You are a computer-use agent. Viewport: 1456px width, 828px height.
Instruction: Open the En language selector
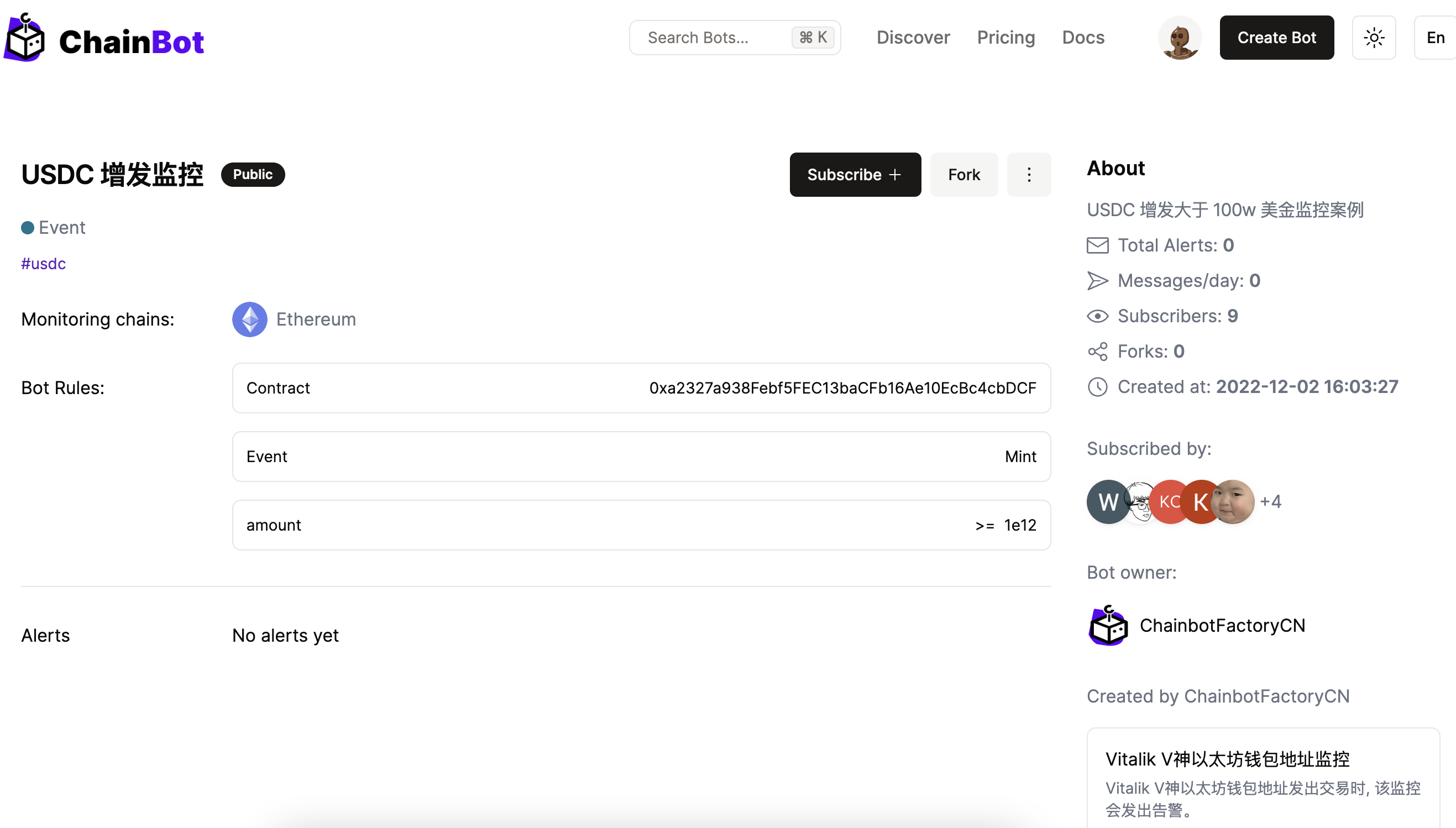click(1434, 38)
